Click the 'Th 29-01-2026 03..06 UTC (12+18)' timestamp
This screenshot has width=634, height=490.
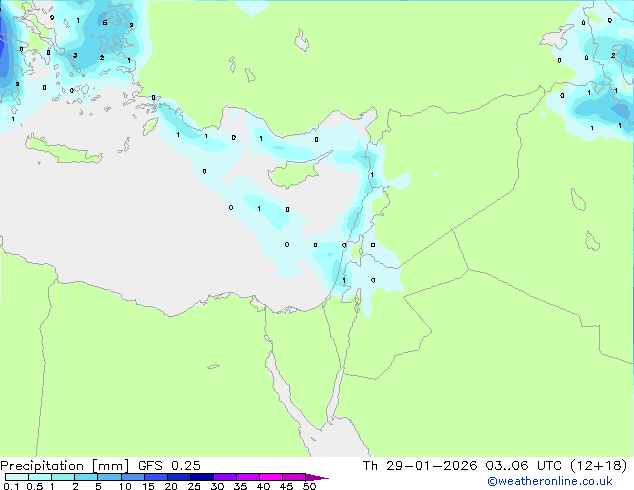pyautogui.click(x=495, y=466)
